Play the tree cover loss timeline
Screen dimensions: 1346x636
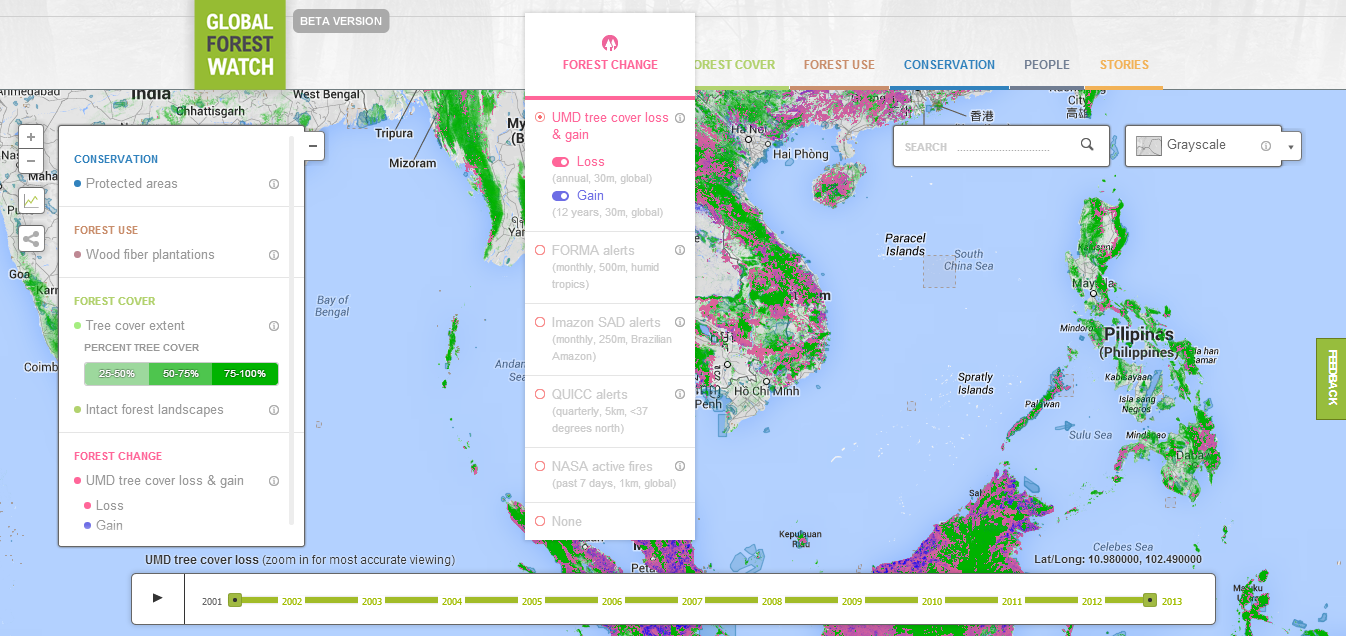pos(157,598)
